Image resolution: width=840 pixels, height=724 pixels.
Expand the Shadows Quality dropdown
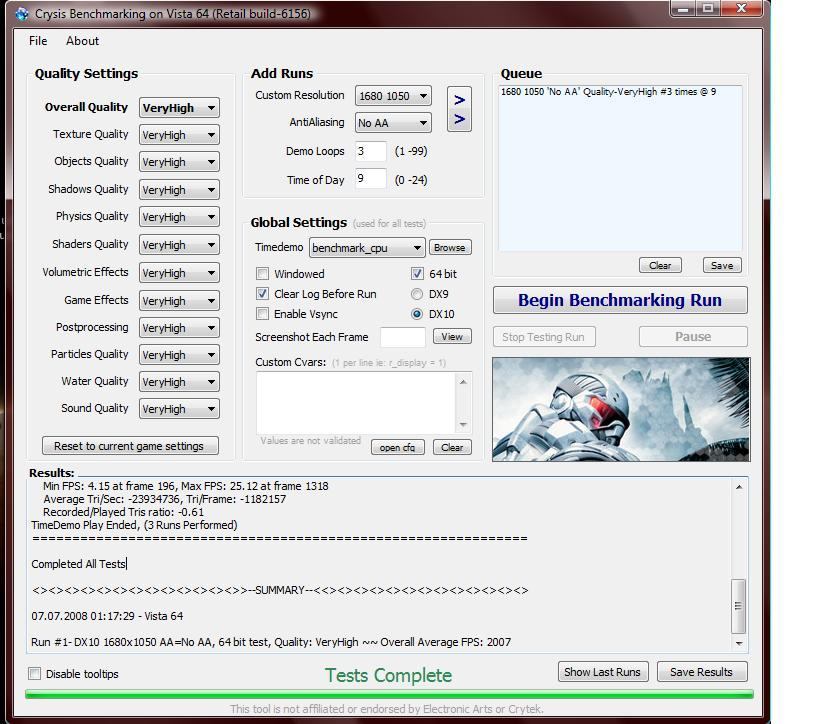(x=179, y=190)
